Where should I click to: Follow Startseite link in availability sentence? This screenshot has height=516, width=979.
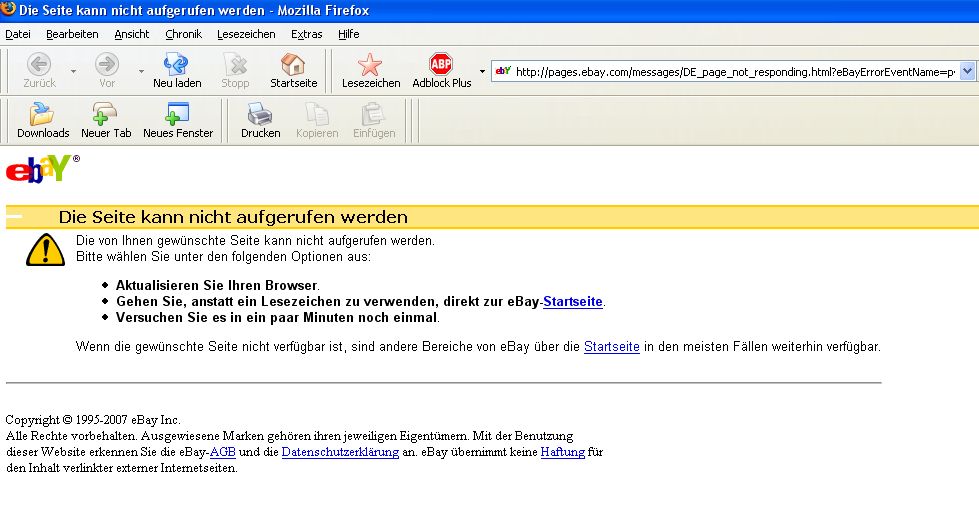611,347
